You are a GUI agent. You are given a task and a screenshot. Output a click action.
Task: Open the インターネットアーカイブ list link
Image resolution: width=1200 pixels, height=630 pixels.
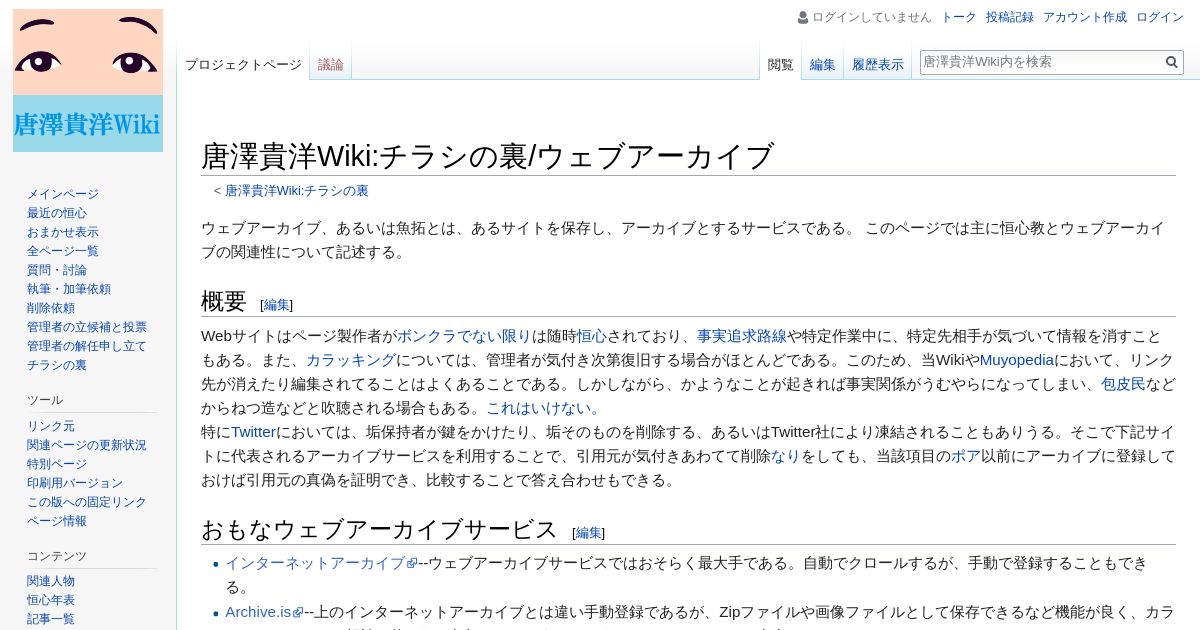[x=315, y=563]
